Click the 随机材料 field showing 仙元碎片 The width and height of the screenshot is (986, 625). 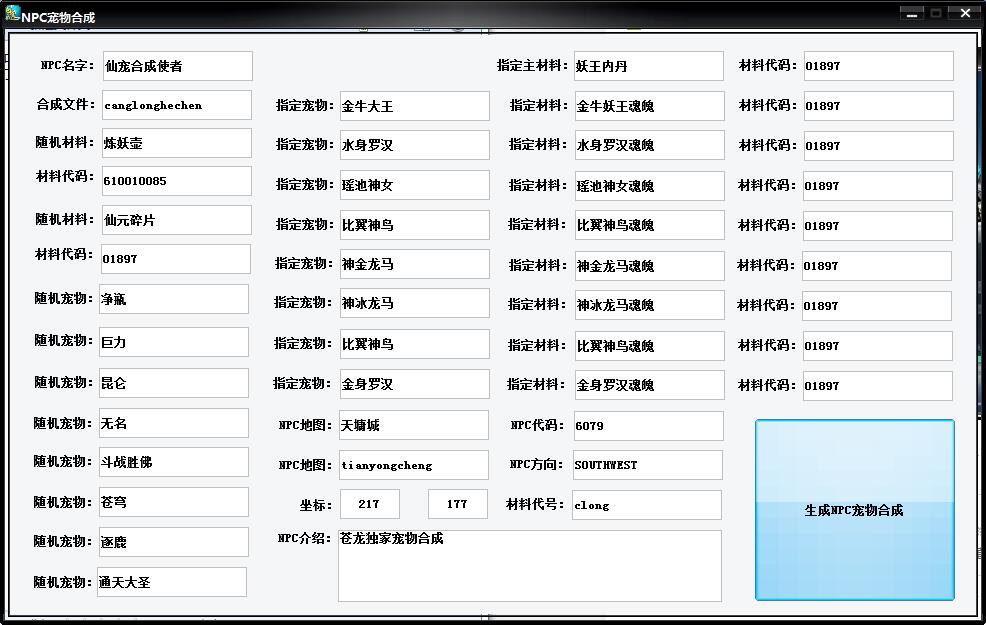175,220
